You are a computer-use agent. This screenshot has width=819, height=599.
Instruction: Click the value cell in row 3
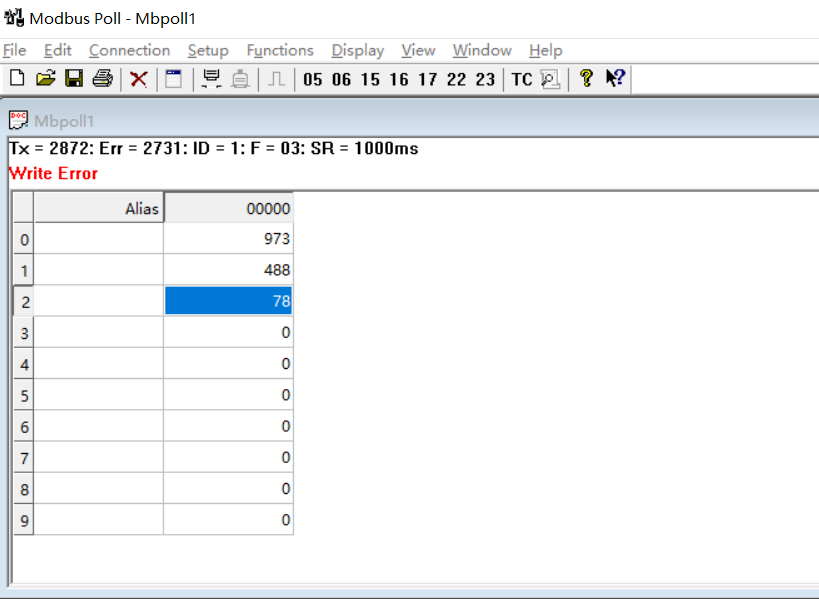[x=229, y=332]
